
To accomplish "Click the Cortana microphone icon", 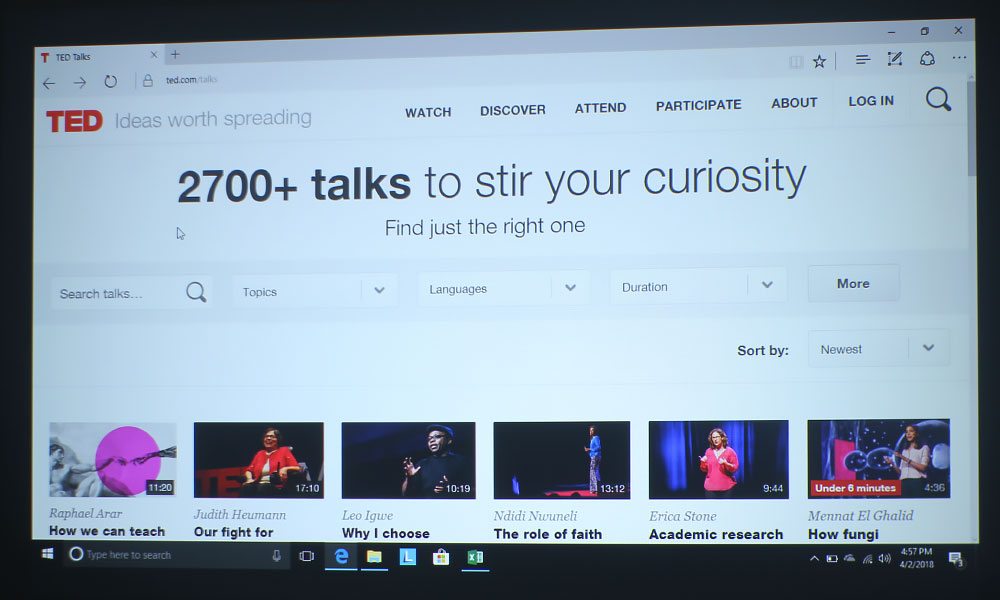I will tap(276, 555).
